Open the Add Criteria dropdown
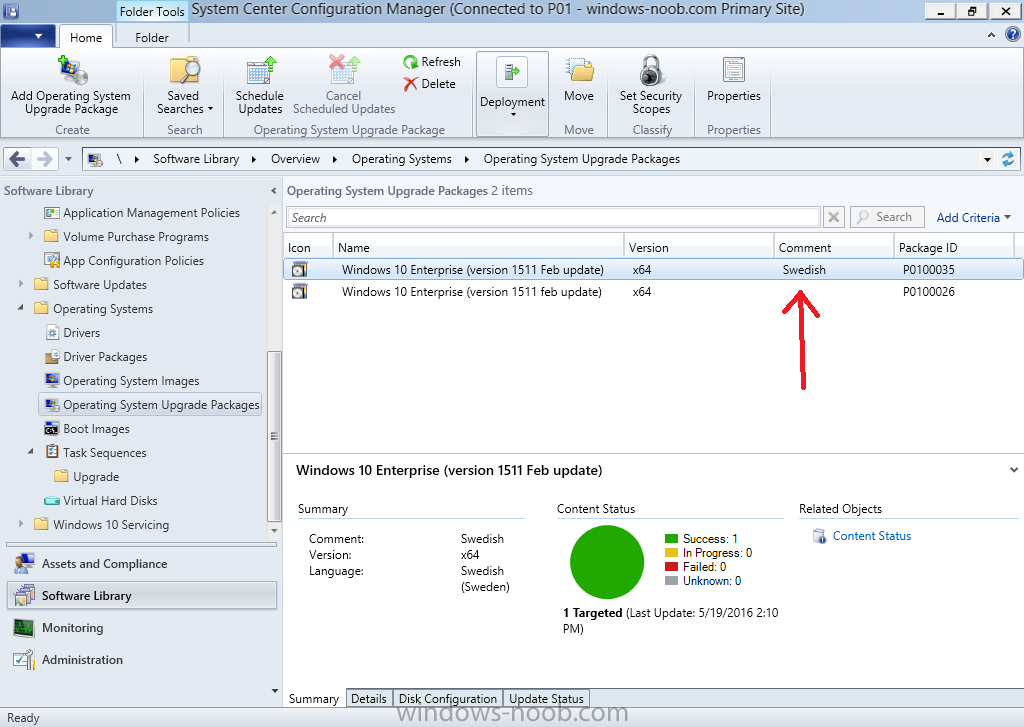 tap(973, 218)
